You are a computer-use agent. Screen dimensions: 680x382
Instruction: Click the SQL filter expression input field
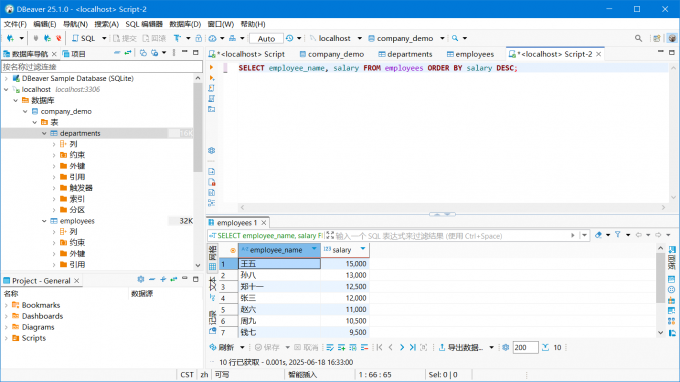pyautogui.click(x=451, y=235)
